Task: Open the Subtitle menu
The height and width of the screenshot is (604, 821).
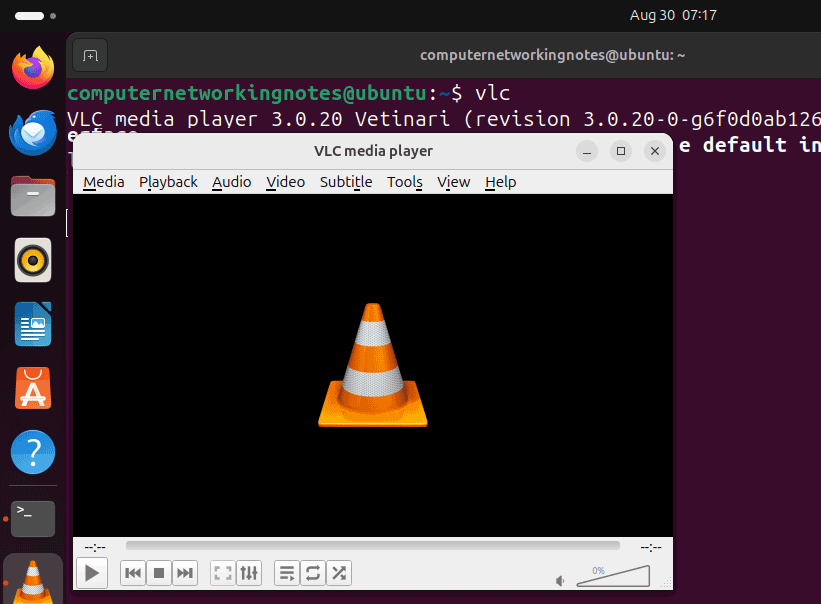Action: (x=346, y=182)
